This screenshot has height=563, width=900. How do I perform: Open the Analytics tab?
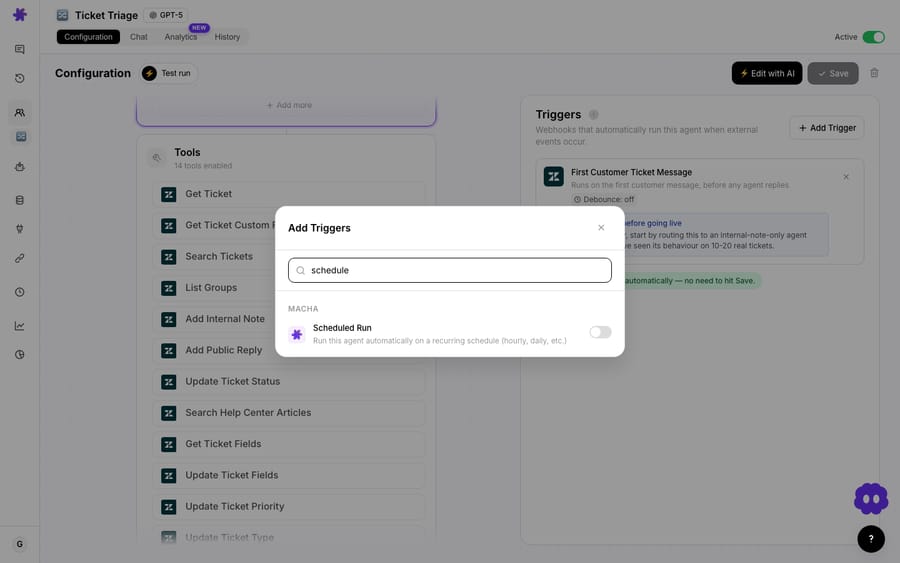181,37
